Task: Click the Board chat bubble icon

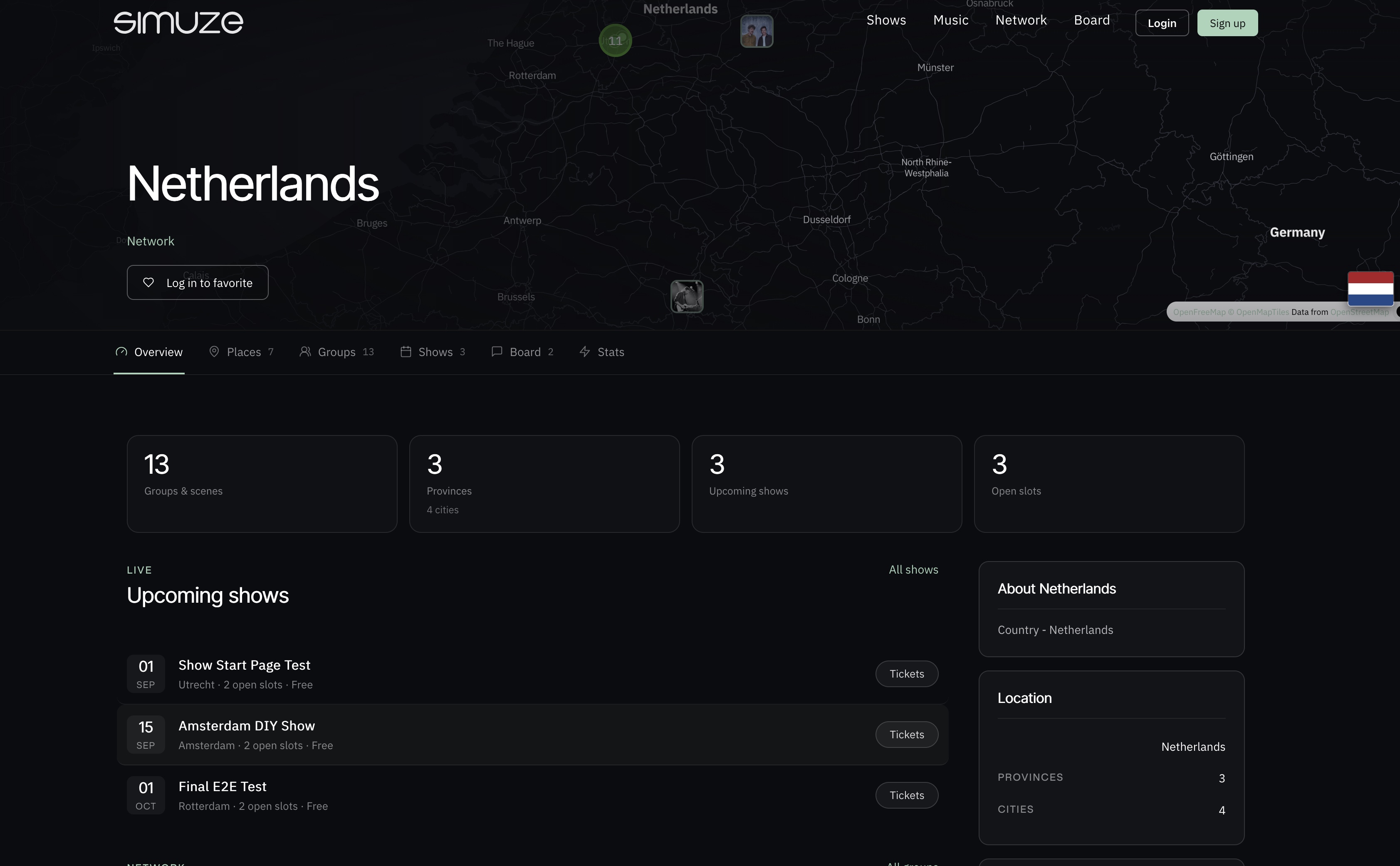Action: click(x=497, y=351)
